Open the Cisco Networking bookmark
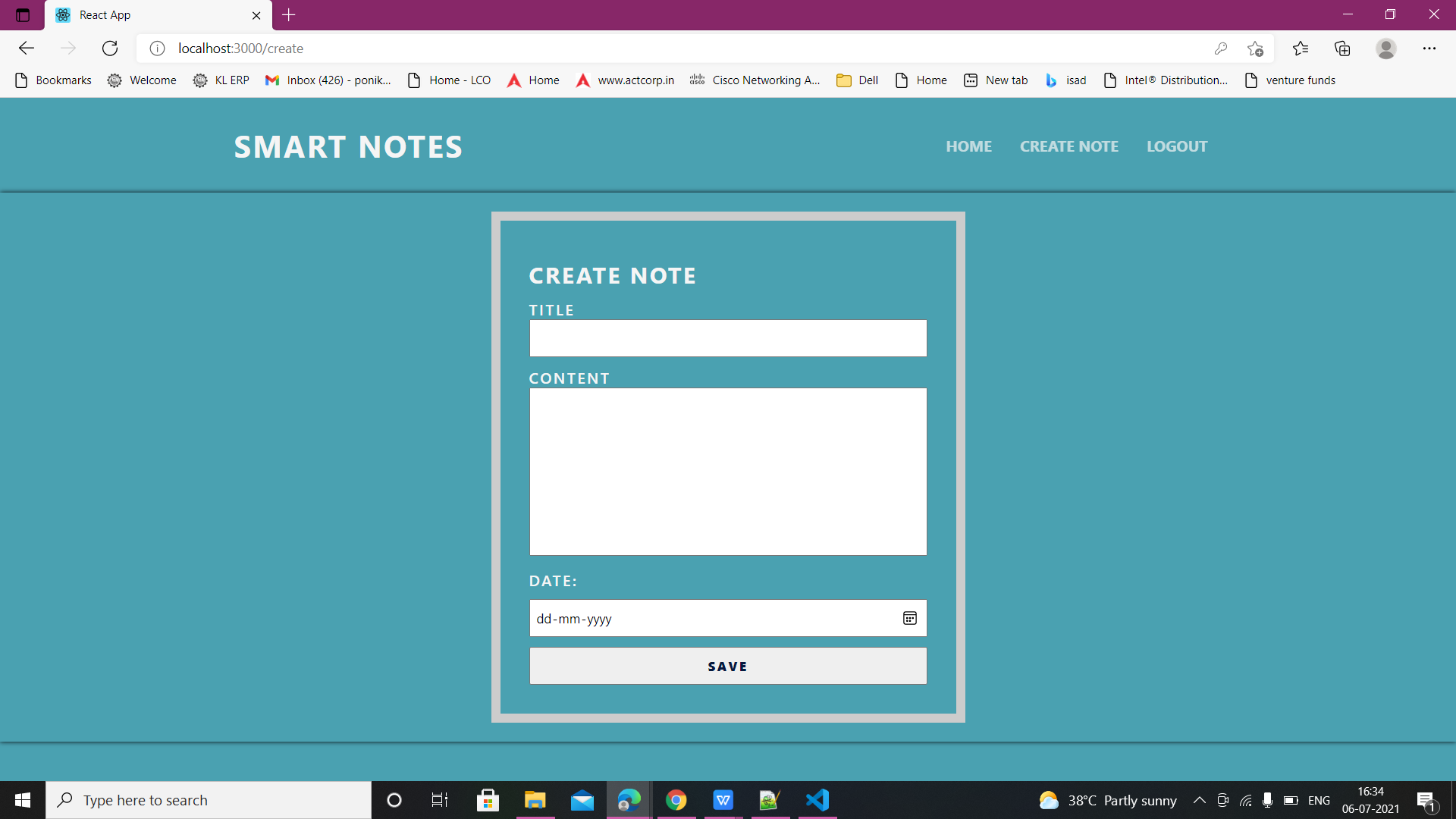1456x819 pixels. tap(755, 80)
